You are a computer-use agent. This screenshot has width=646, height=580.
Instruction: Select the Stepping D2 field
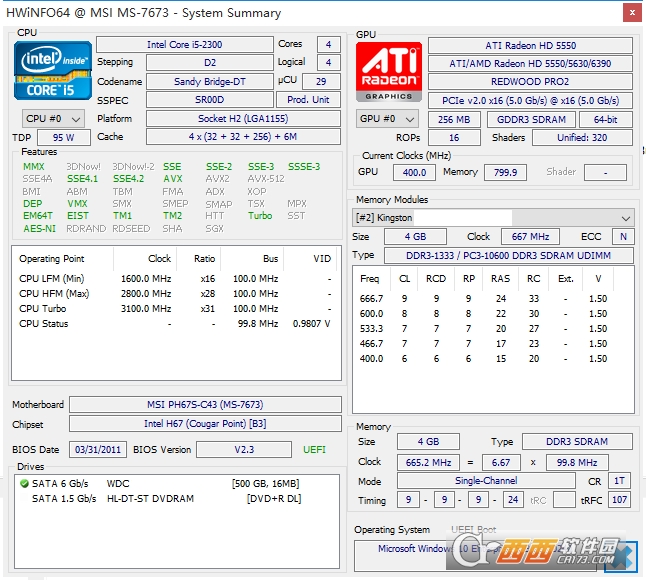(x=210, y=63)
